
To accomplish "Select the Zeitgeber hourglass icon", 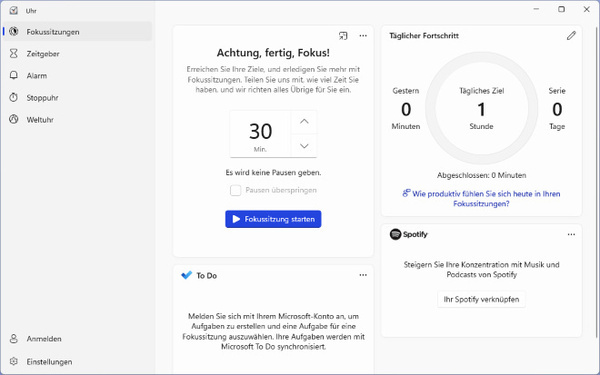I will pos(14,53).
